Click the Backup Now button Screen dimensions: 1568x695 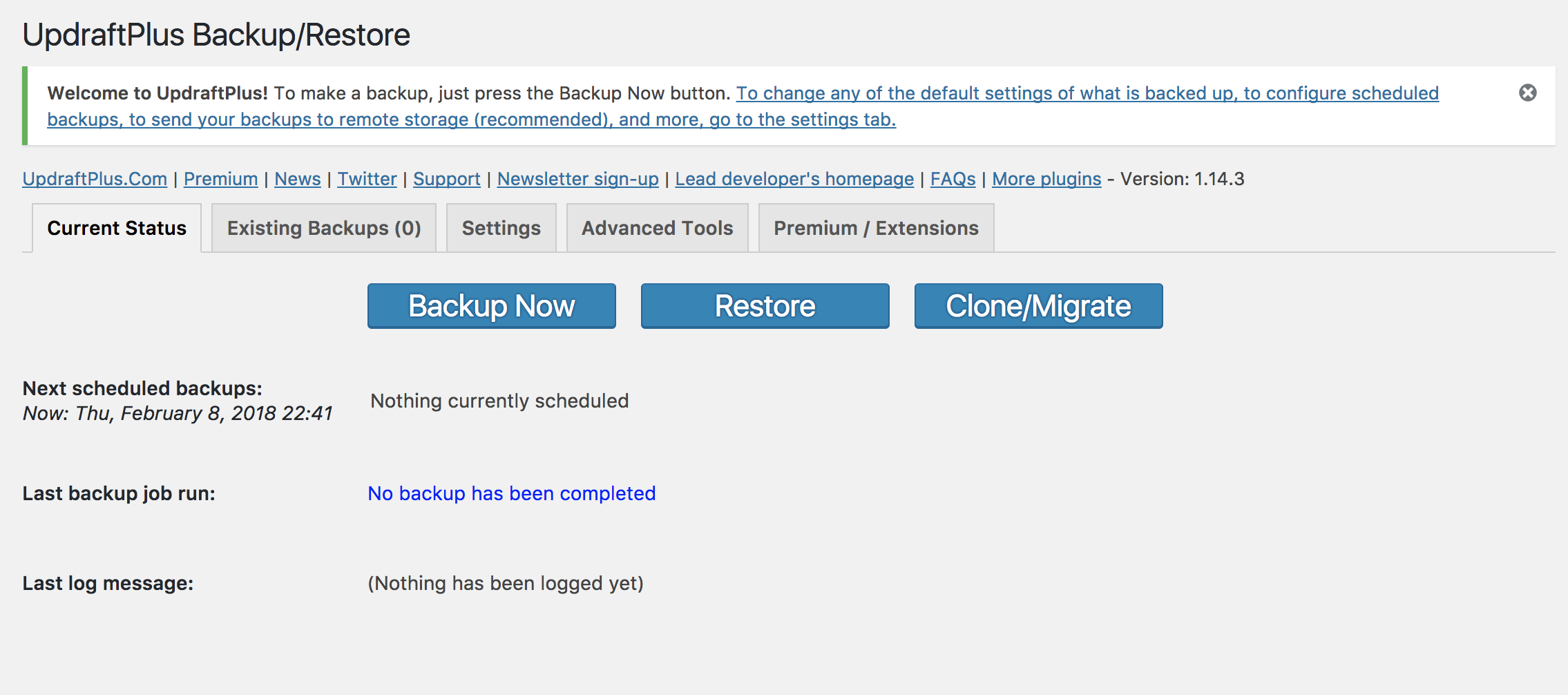pyautogui.click(x=491, y=306)
